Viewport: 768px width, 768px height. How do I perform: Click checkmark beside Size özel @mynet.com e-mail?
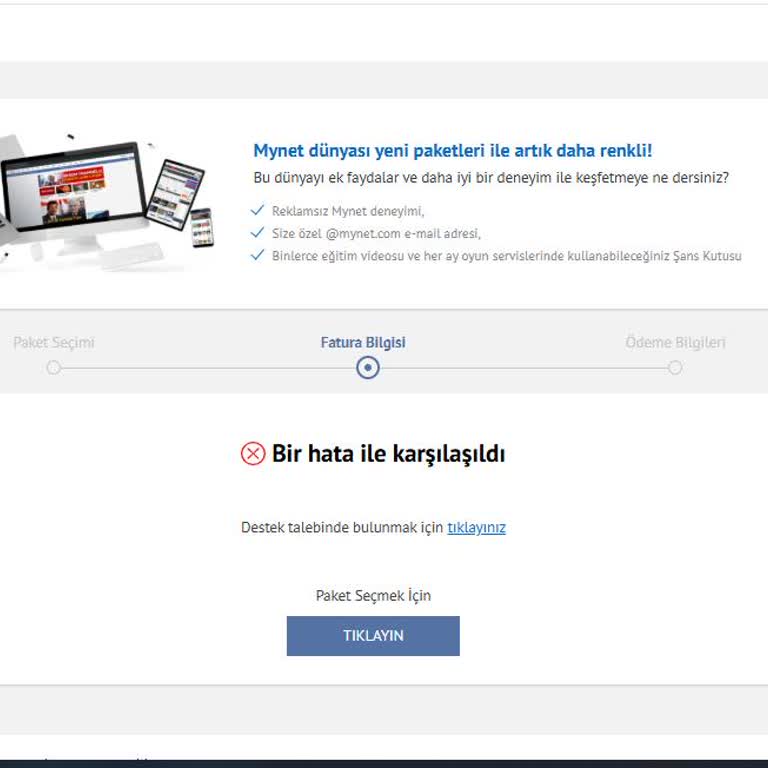coord(258,233)
